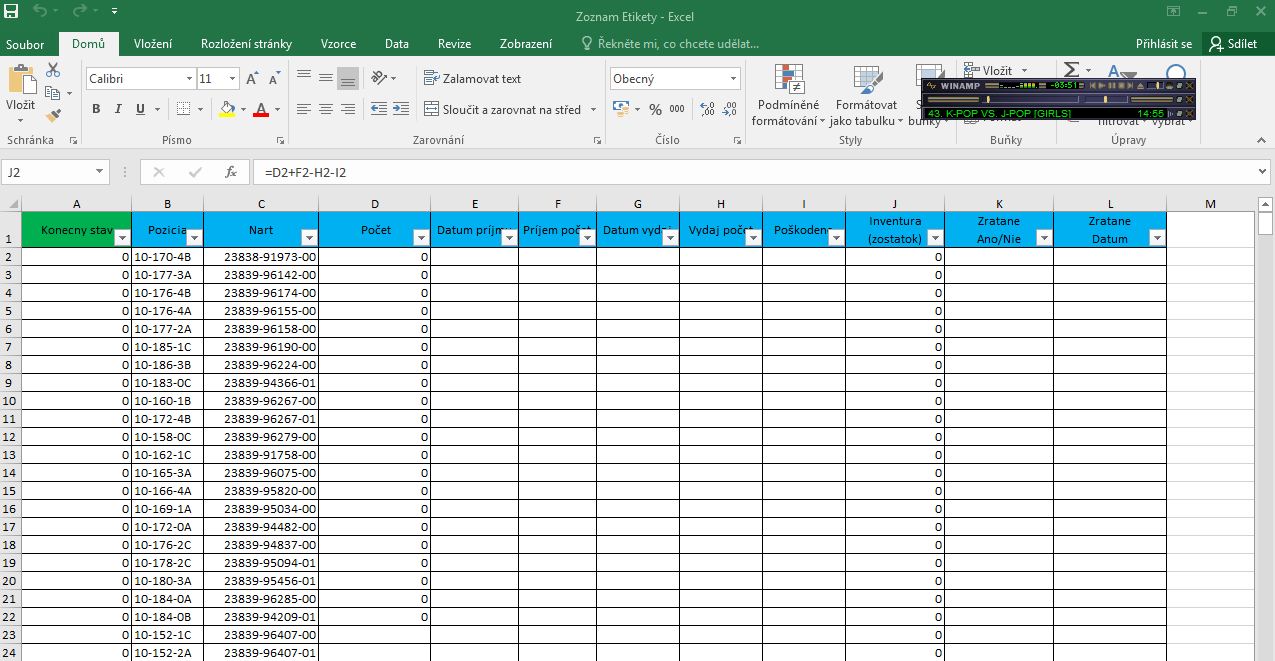Apply cell borders with the borders icon
This screenshot has height=661, width=1275.
(x=183, y=109)
